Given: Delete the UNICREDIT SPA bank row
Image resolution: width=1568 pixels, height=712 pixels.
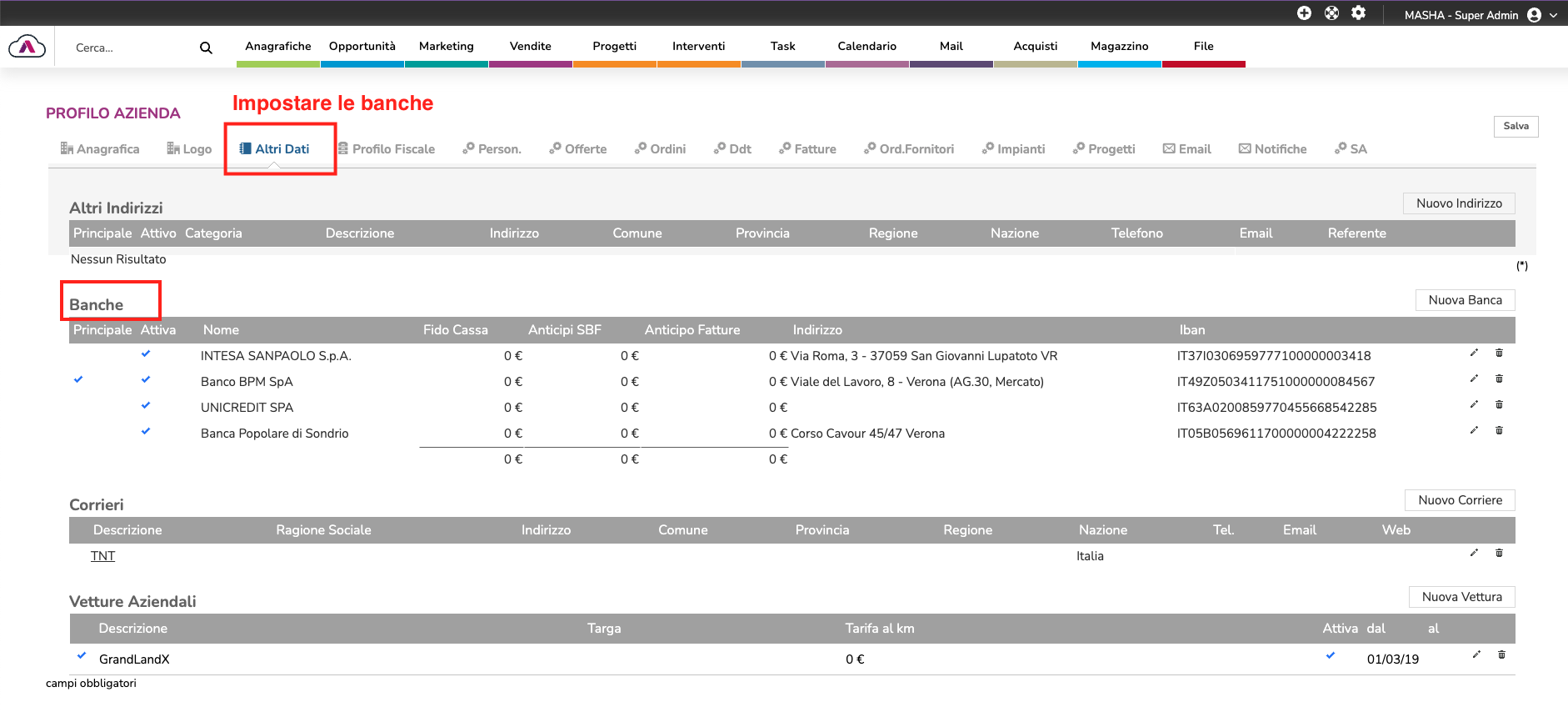Looking at the screenshot, I should (1499, 405).
